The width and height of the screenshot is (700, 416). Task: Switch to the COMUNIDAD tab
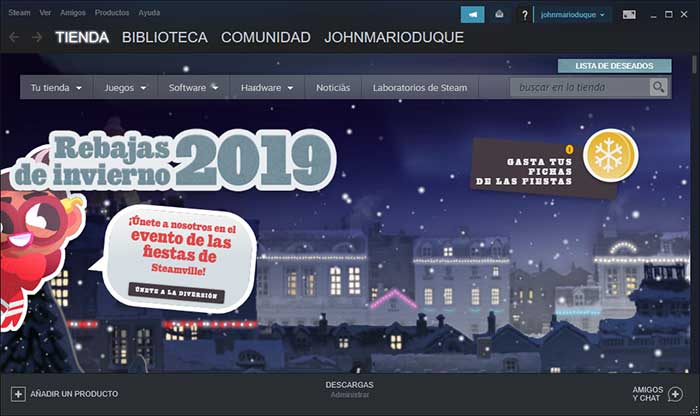click(x=266, y=37)
